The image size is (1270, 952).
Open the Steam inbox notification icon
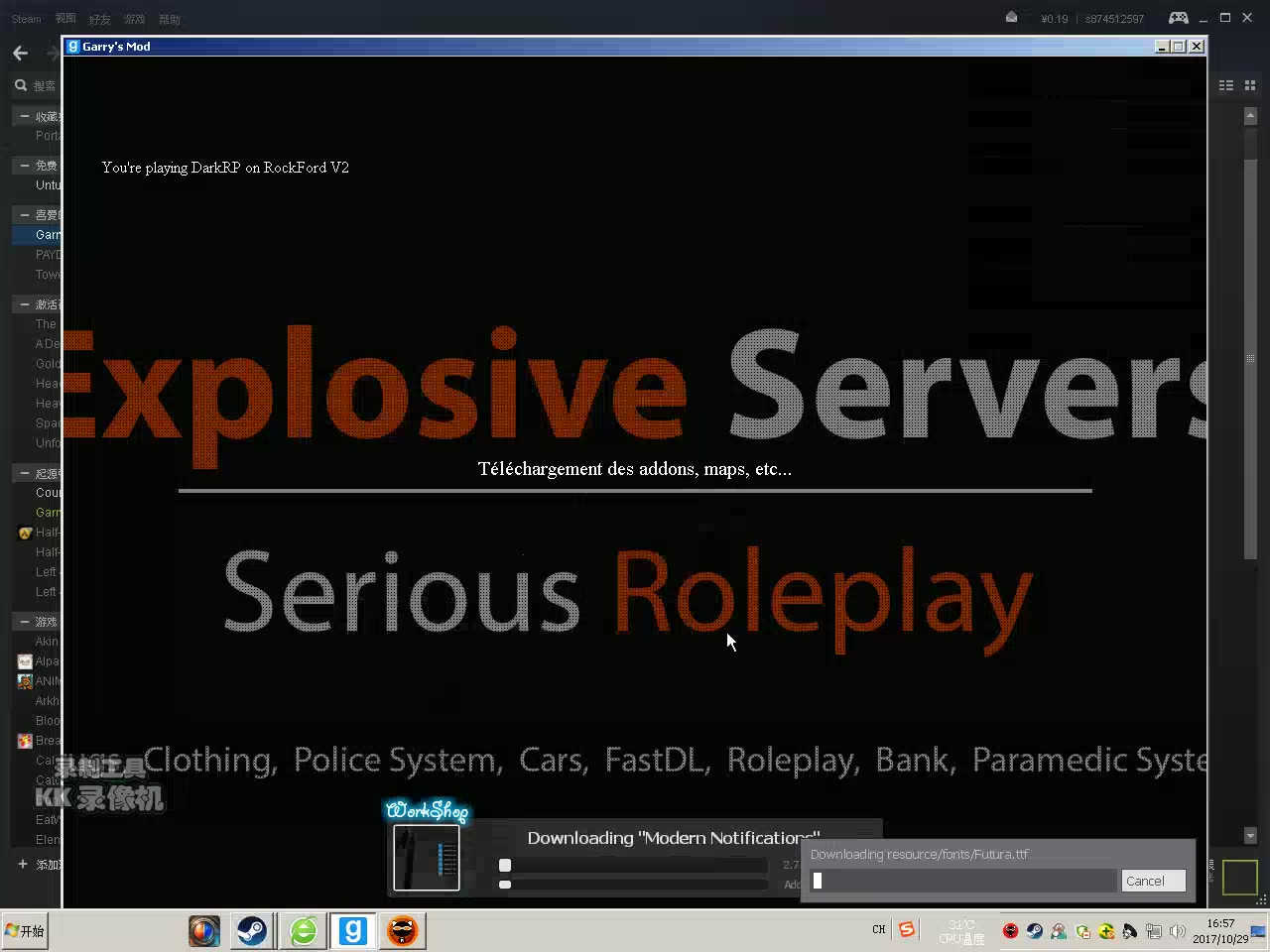click(1011, 17)
